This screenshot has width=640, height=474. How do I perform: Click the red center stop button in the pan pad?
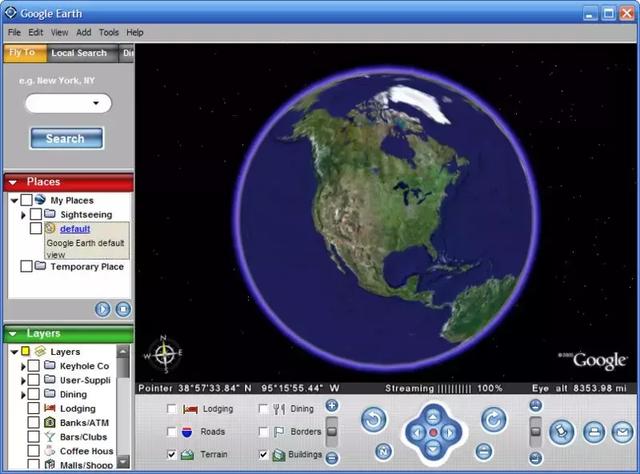click(x=433, y=432)
